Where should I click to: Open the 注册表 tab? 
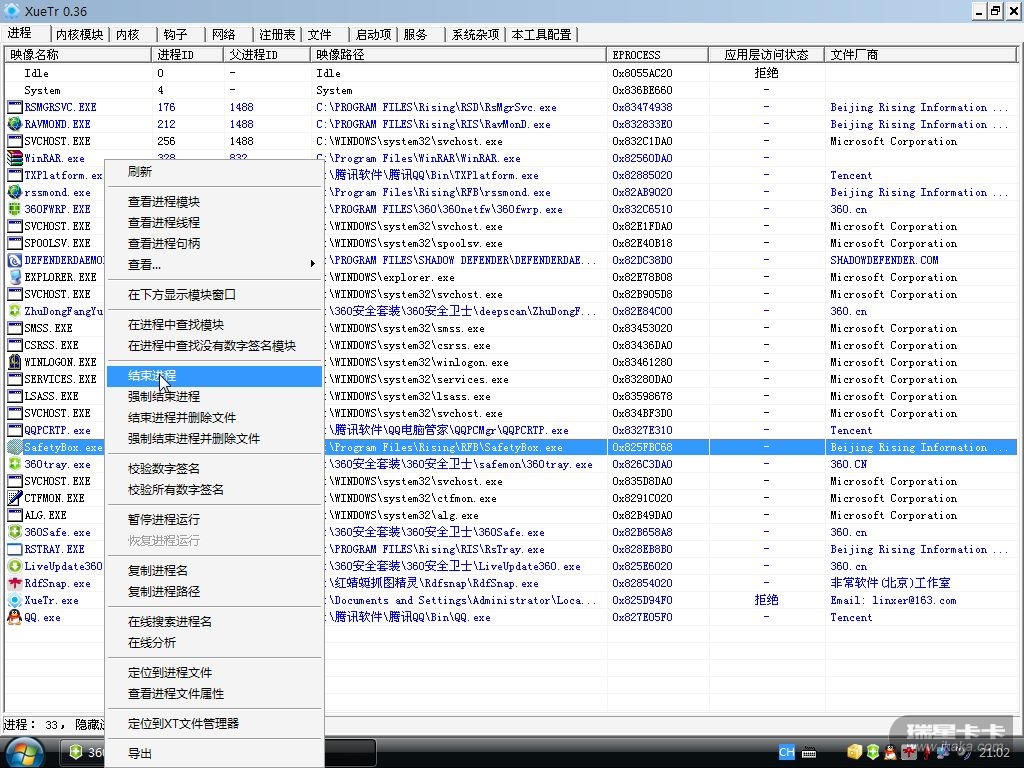click(x=277, y=35)
